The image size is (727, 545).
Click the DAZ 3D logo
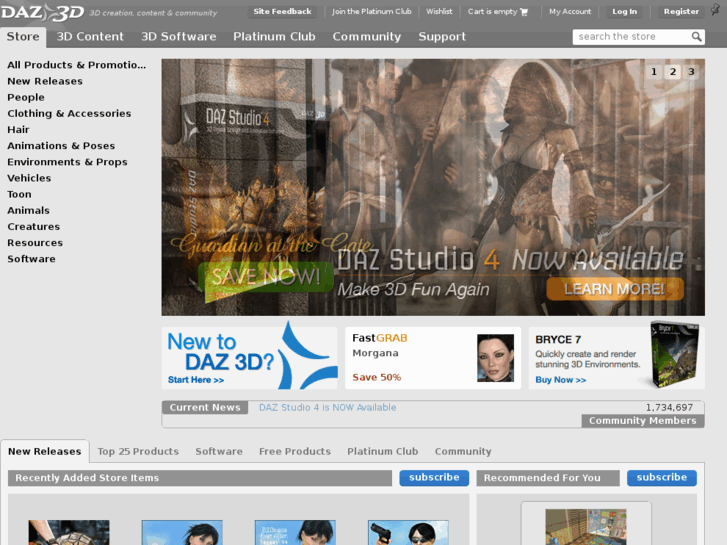[x=43, y=12]
